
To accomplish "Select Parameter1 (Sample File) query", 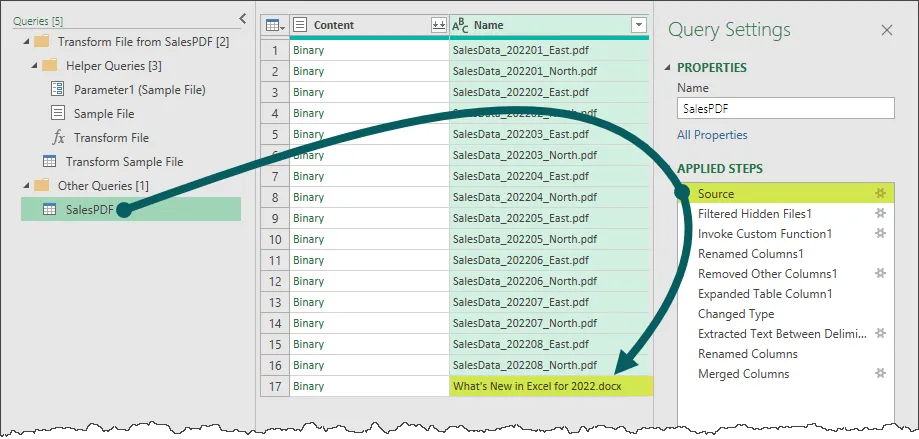I will coord(139,90).
